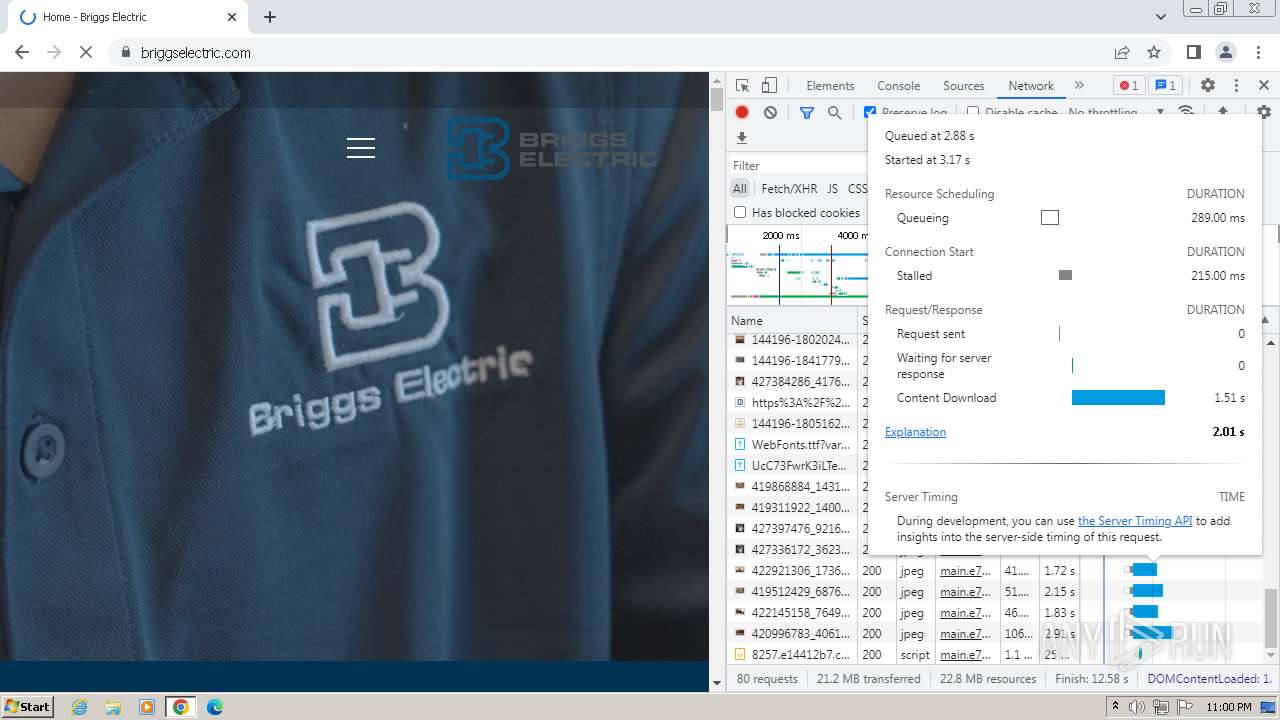The image size is (1280, 720).
Task: Bookmark this page with the star icon
Action: coord(1154,52)
